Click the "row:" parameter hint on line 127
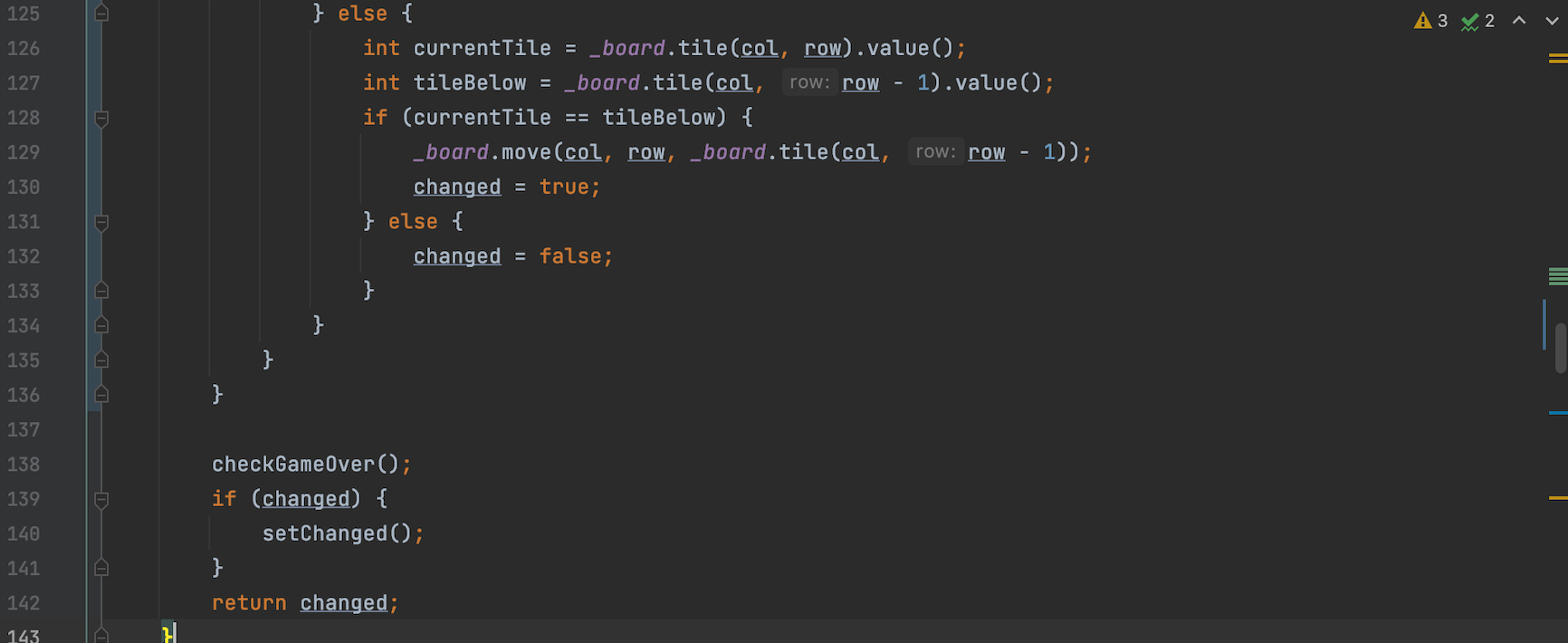Screen dimensions: 1568x643 (x=808, y=83)
